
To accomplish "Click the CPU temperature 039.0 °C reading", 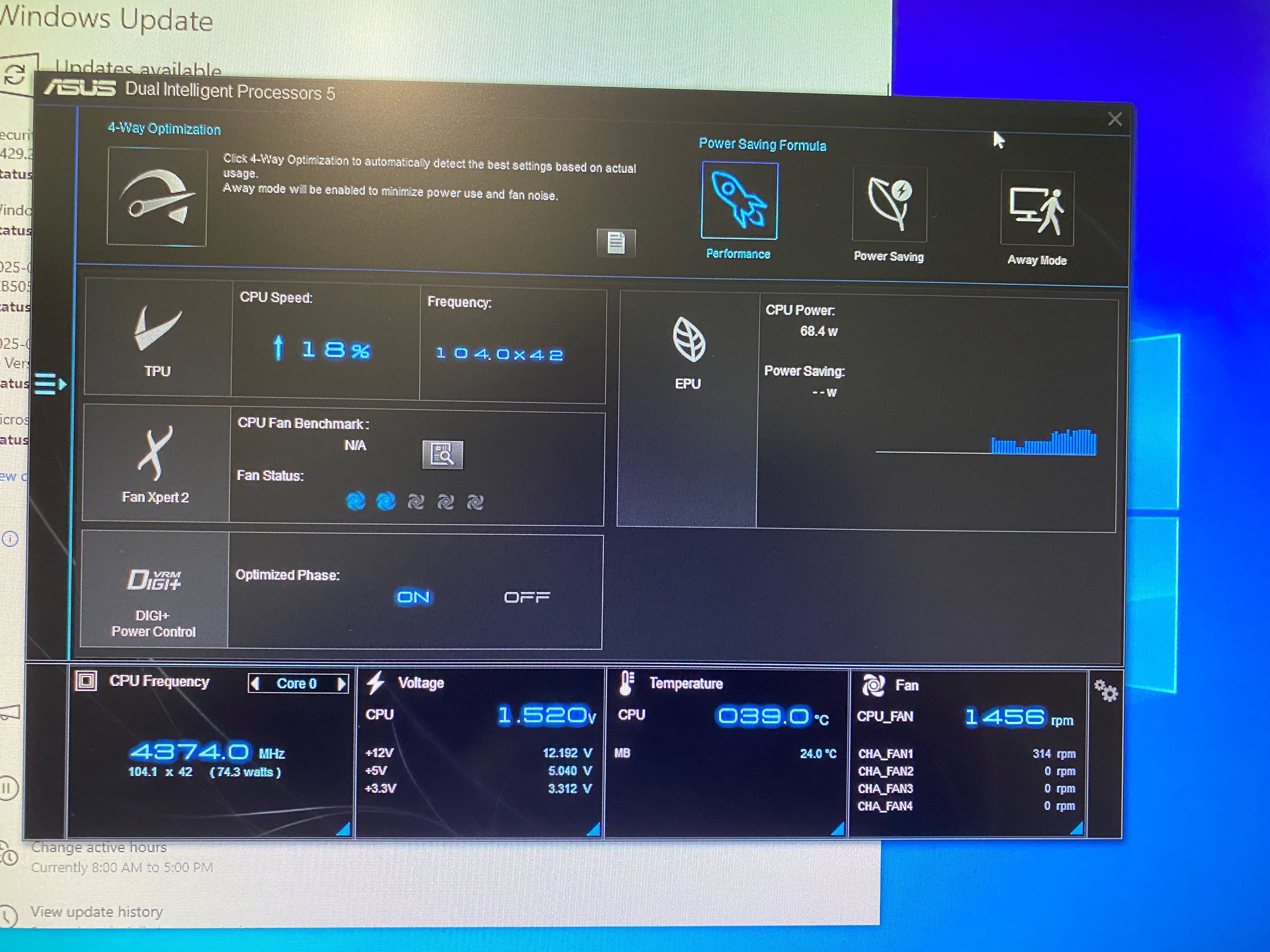I will (x=773, y=716).
